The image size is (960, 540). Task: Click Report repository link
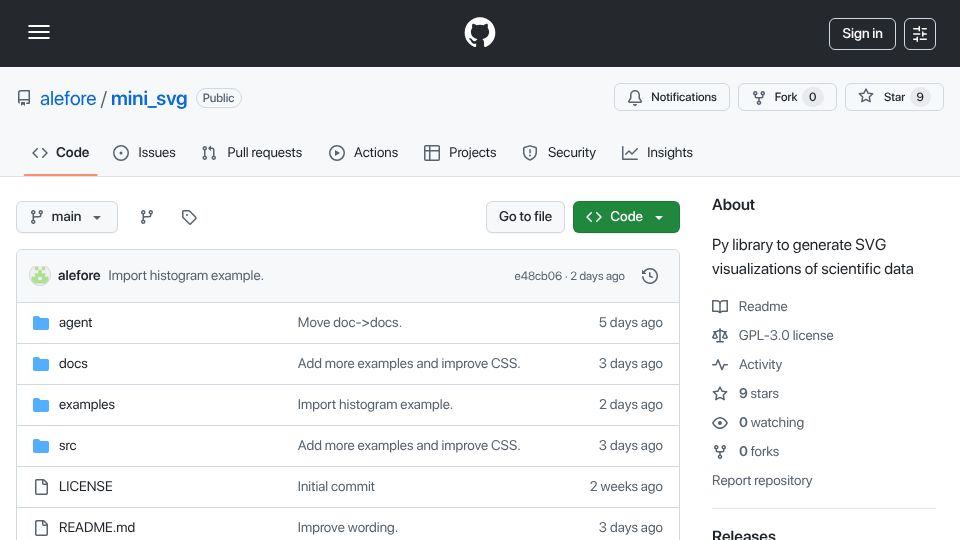tap(762, 481)
